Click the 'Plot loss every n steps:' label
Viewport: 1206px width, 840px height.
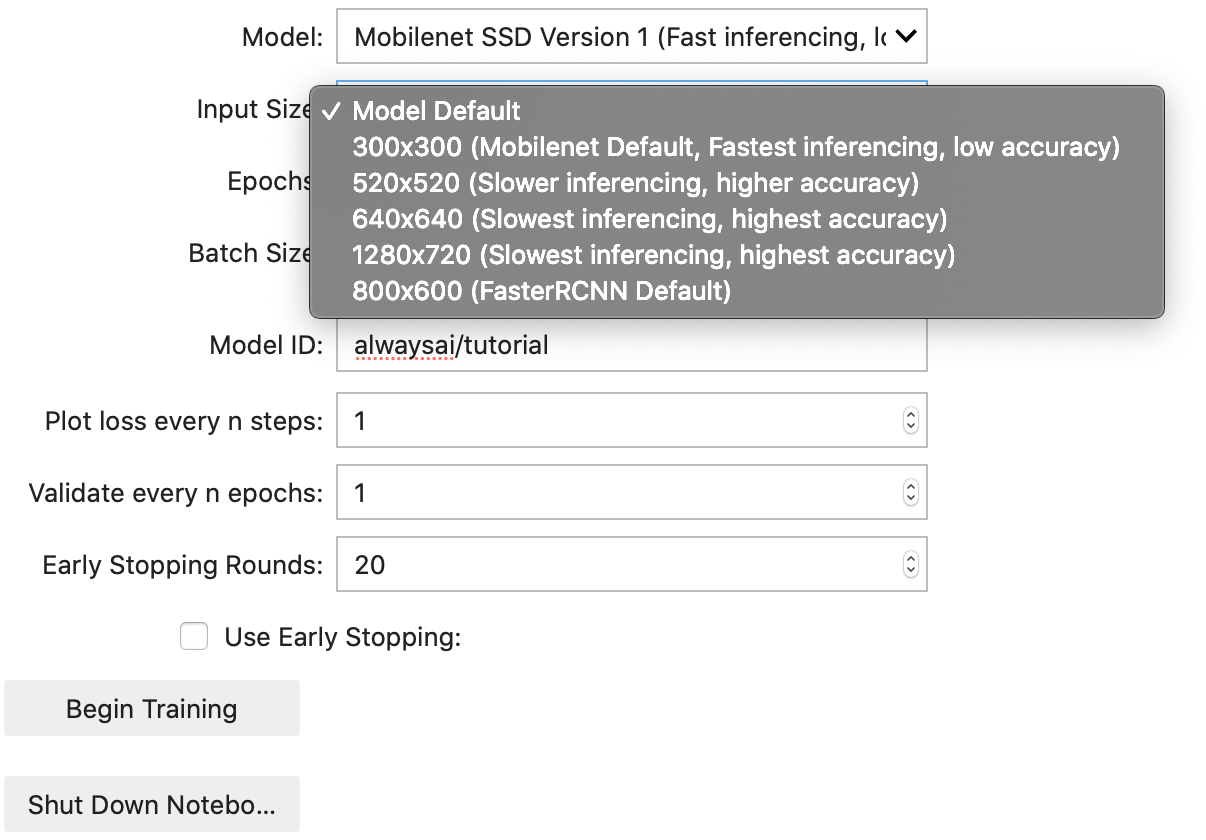point(184,422)
